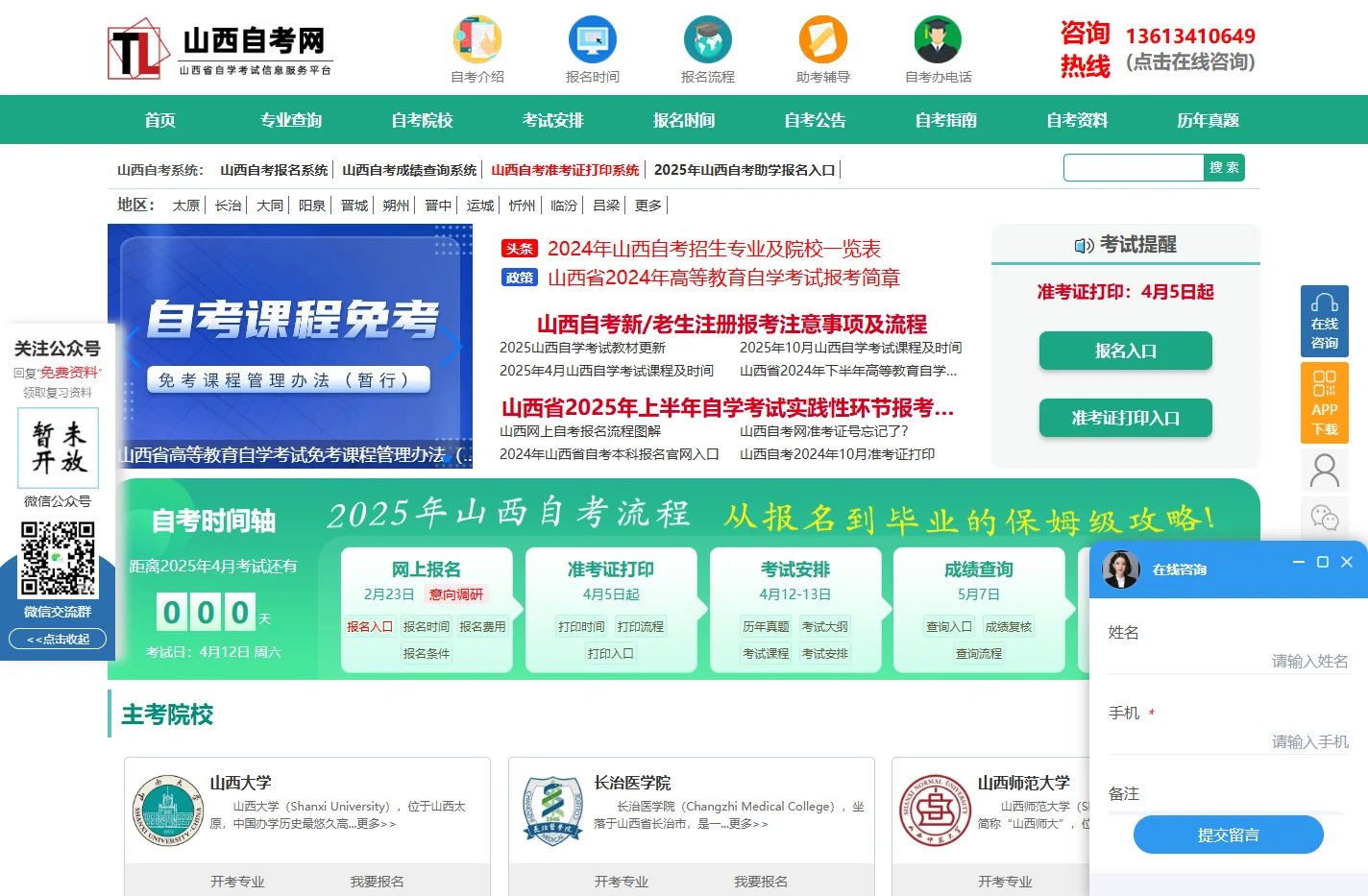The height and width of the screenshot is (896, 1368).
Task: Click red 报名入口 under 网上报名
Action: 370,626
